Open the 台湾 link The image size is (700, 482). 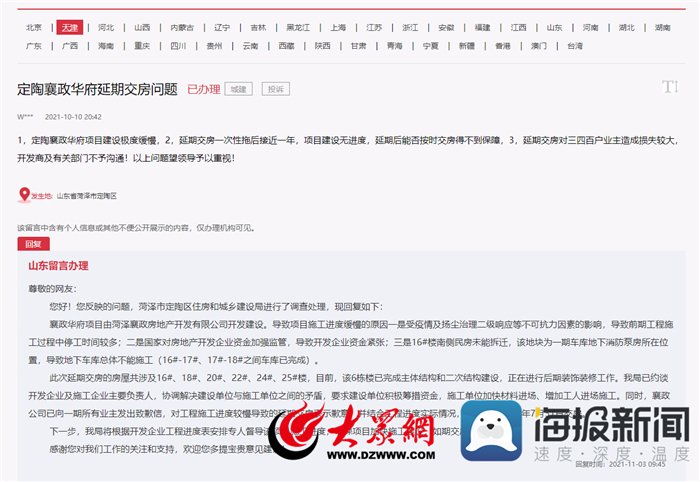[x=575, y=46]
